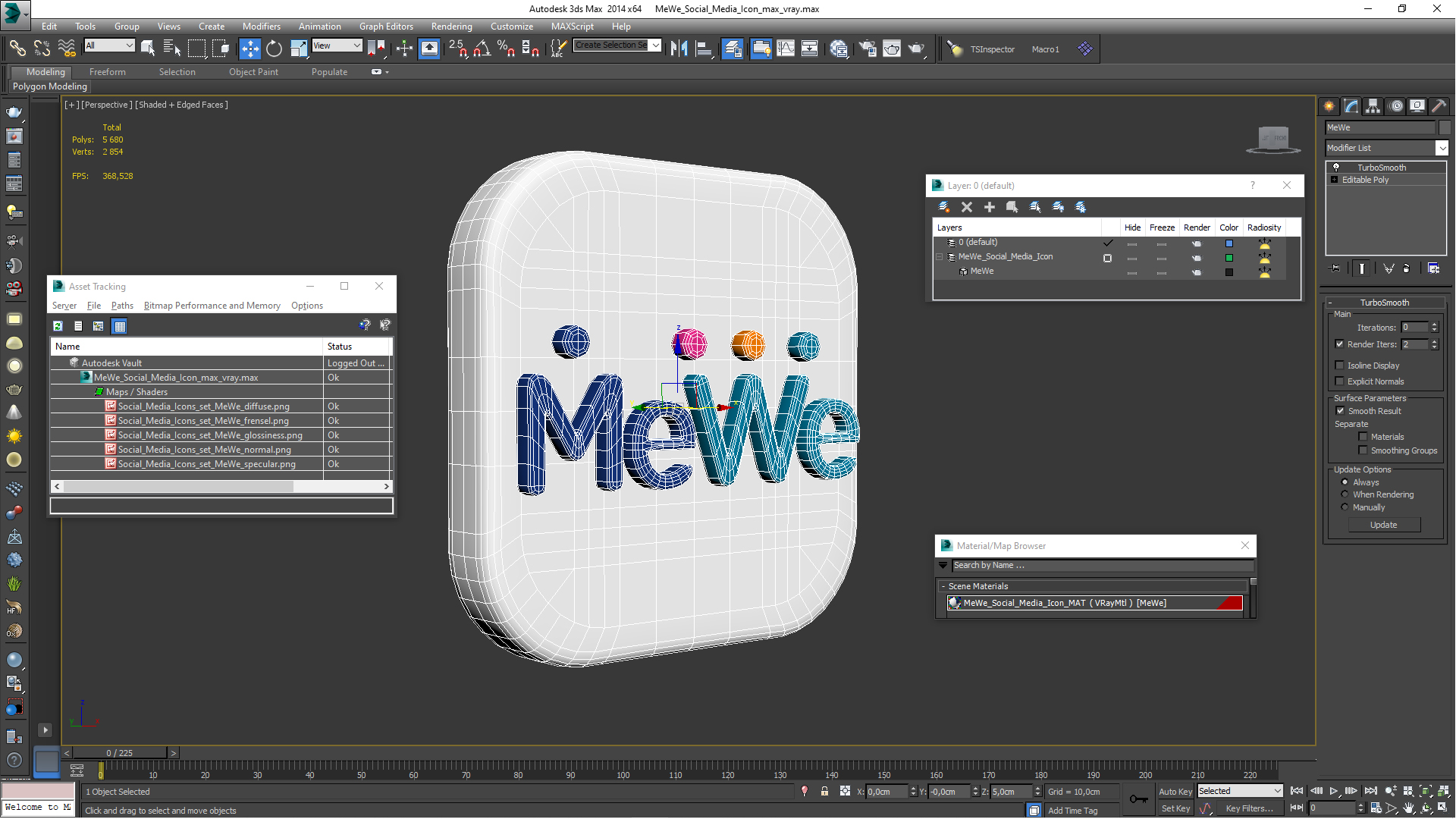This screenshot has width=1456, height=819.
Task: Delete highlighted layers in Layer dialog
Action: (x=967, y=207)
